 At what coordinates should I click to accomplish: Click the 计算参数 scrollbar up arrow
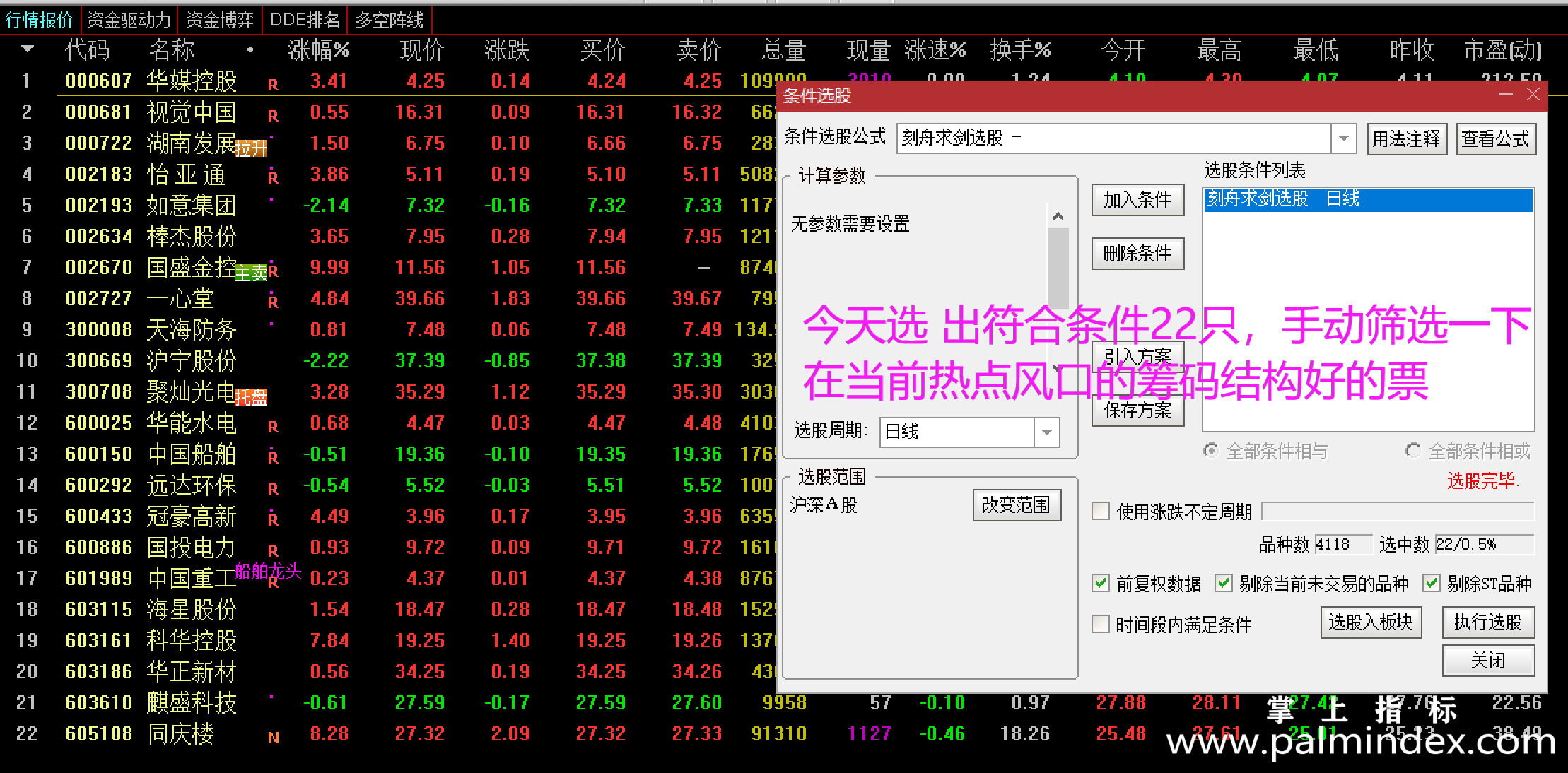click(1058, 217)
